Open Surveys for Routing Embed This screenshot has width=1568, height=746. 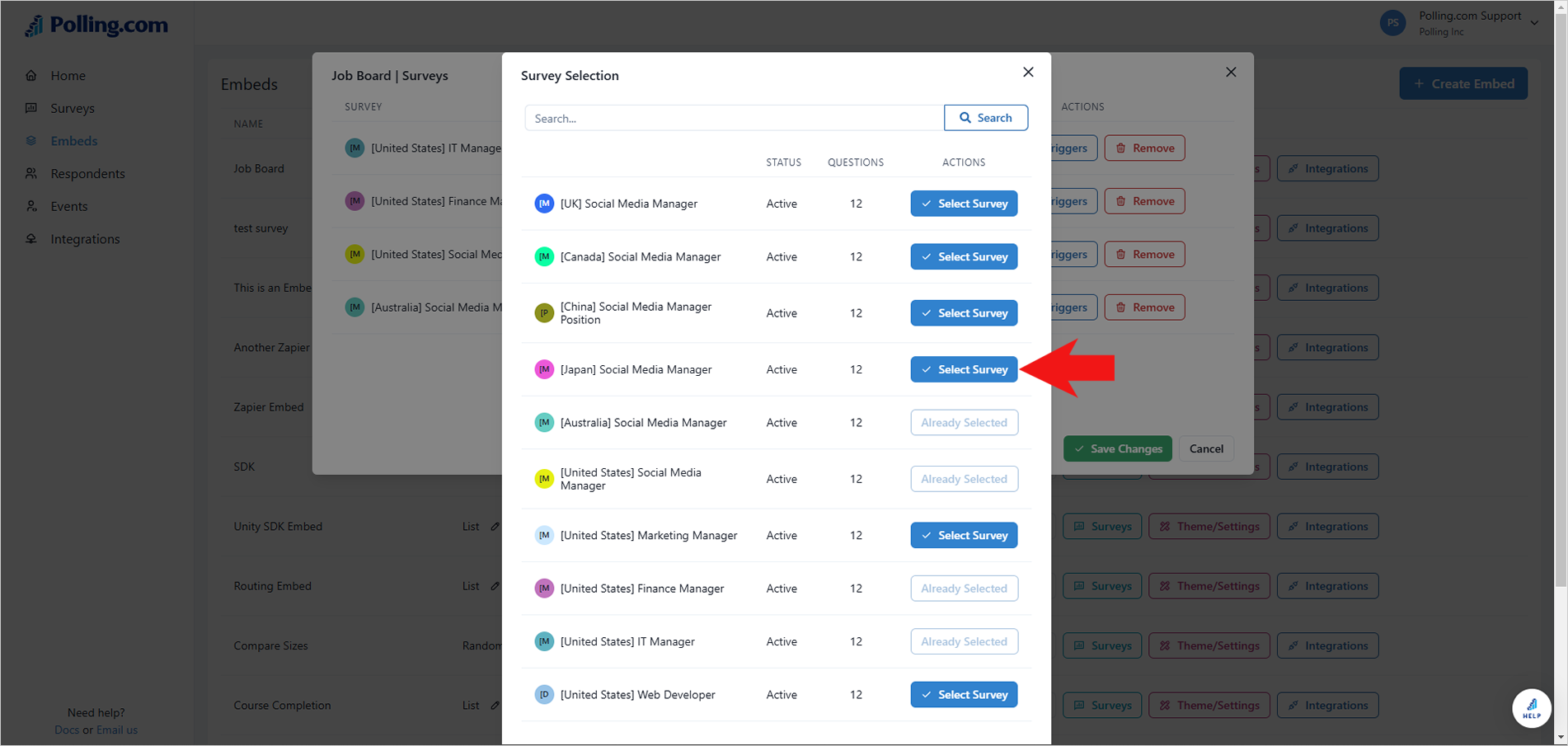coord(1102,586)
